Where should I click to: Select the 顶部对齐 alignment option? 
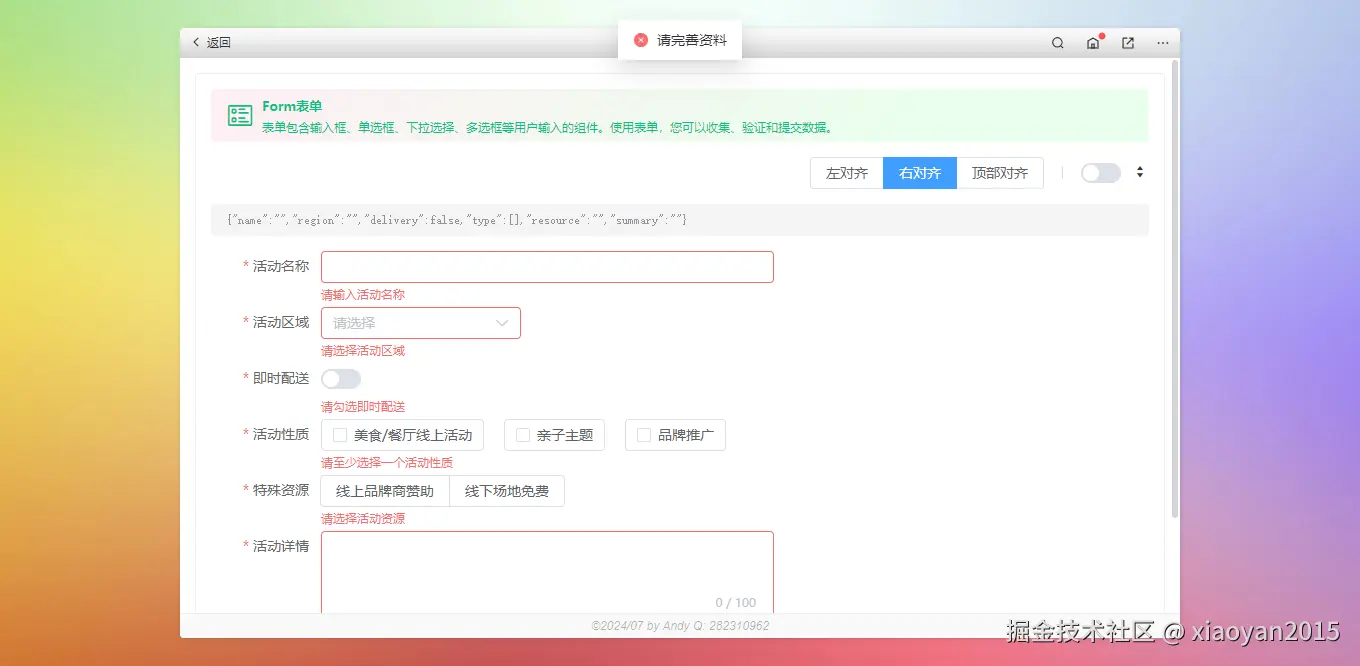pos(999,172)
